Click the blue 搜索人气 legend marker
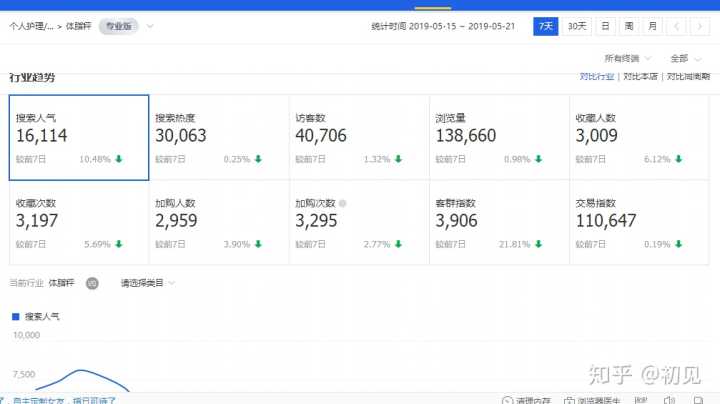Viewport: 720px width, 404px height. click(x=15, y=316)
